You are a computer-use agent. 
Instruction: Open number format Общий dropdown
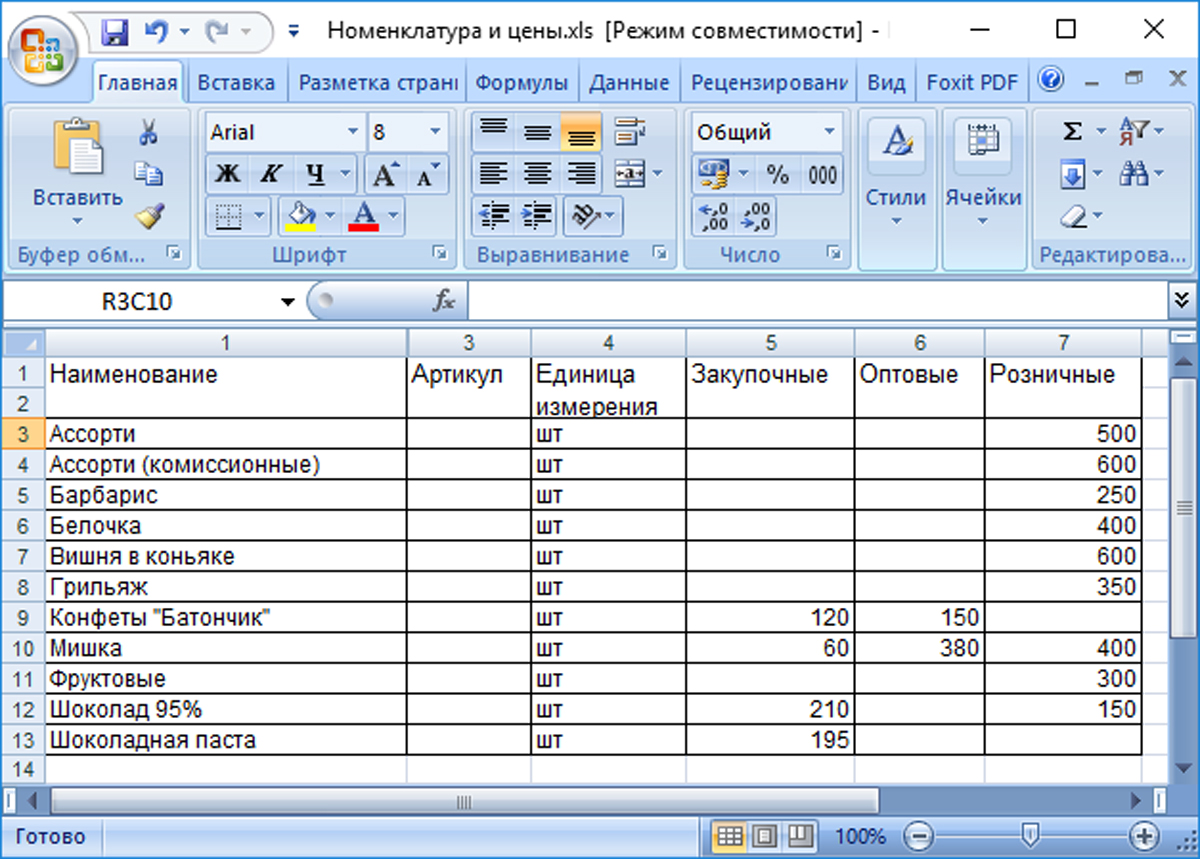pos(830,132)
